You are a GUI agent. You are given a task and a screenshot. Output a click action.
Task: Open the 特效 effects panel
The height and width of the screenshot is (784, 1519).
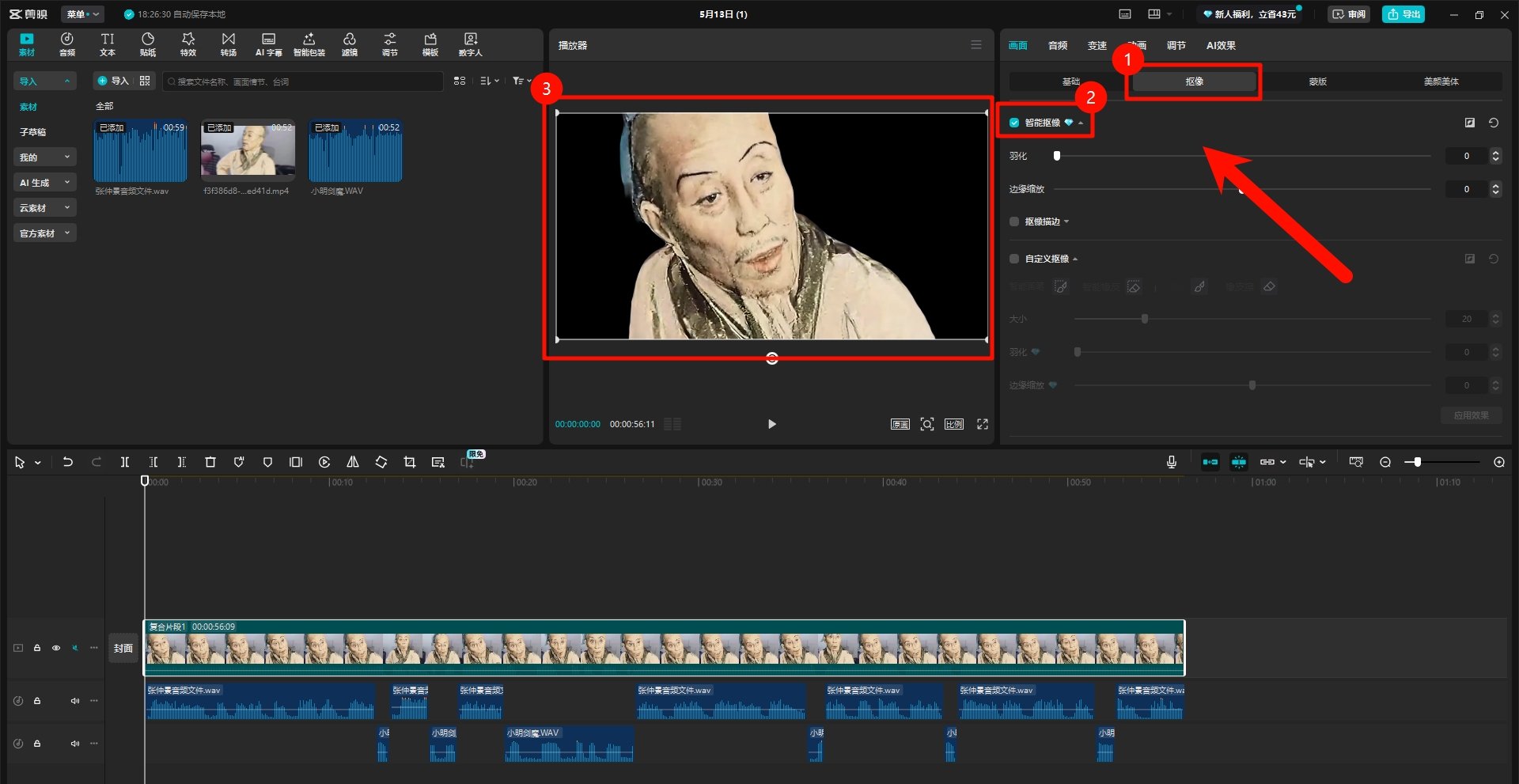tap(188, 44)
